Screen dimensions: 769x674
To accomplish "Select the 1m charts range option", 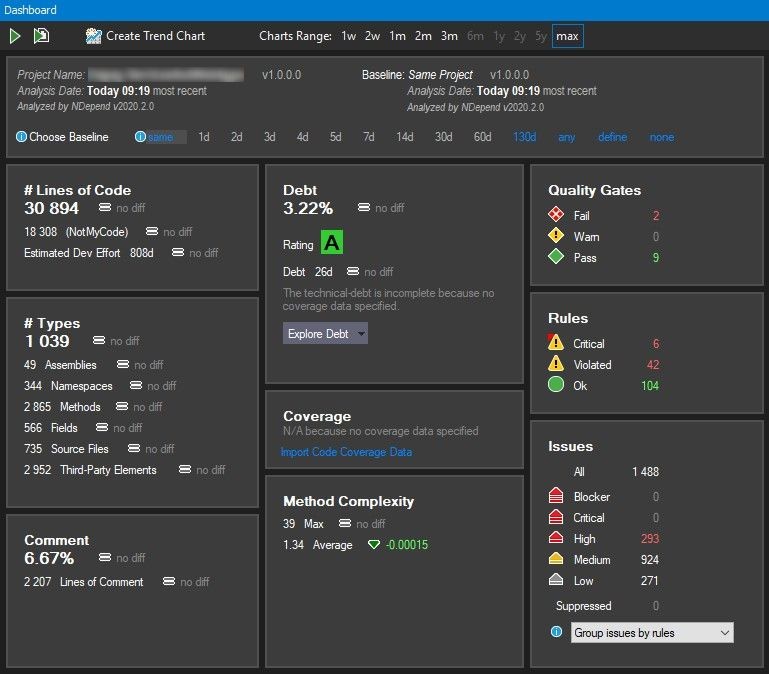I will click(x=397, y=36).
